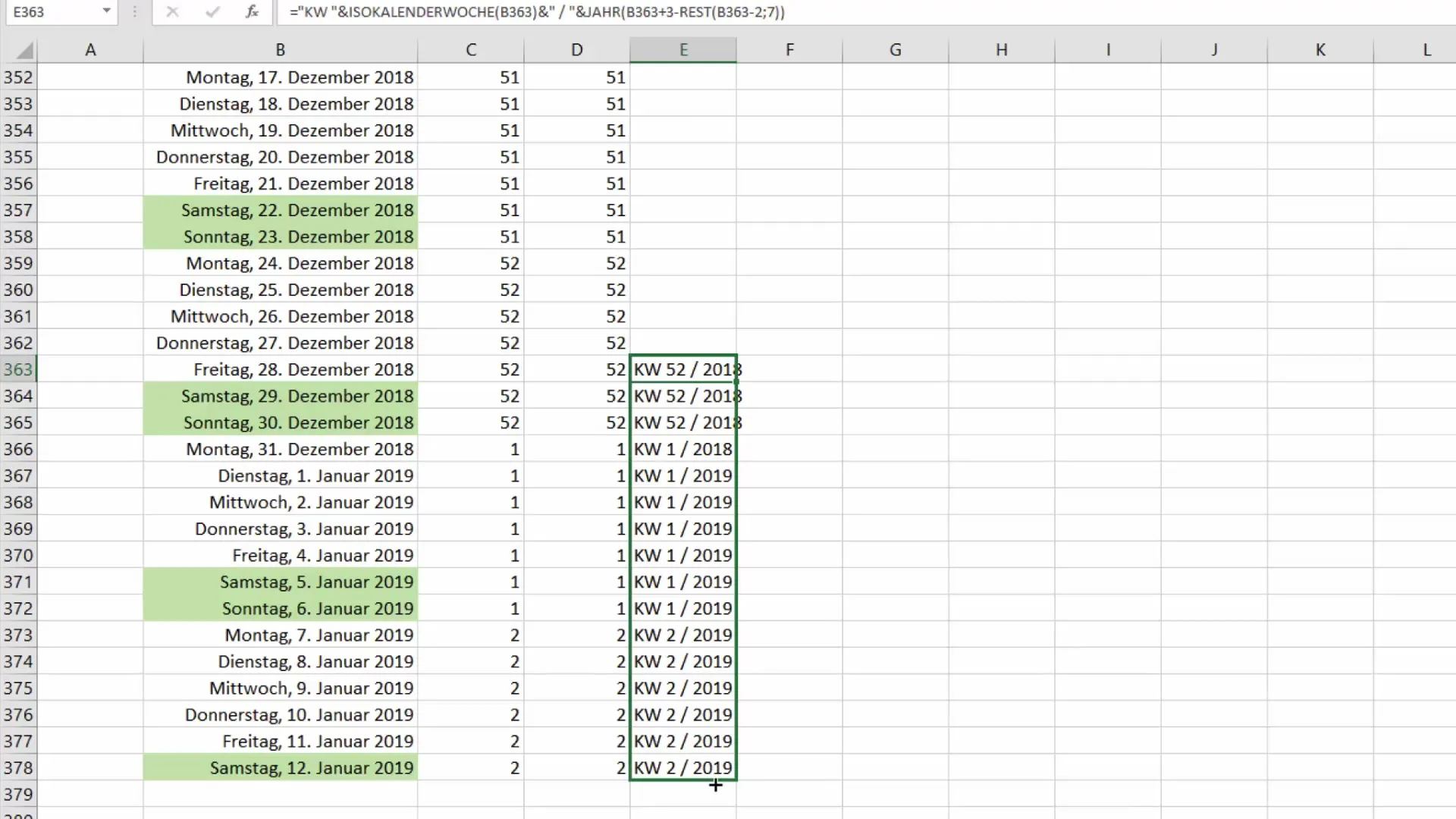Image resolution: width=1456 pixels, height=819 pixels.
Task: Select row 366 header
Action: click(18, 449)
